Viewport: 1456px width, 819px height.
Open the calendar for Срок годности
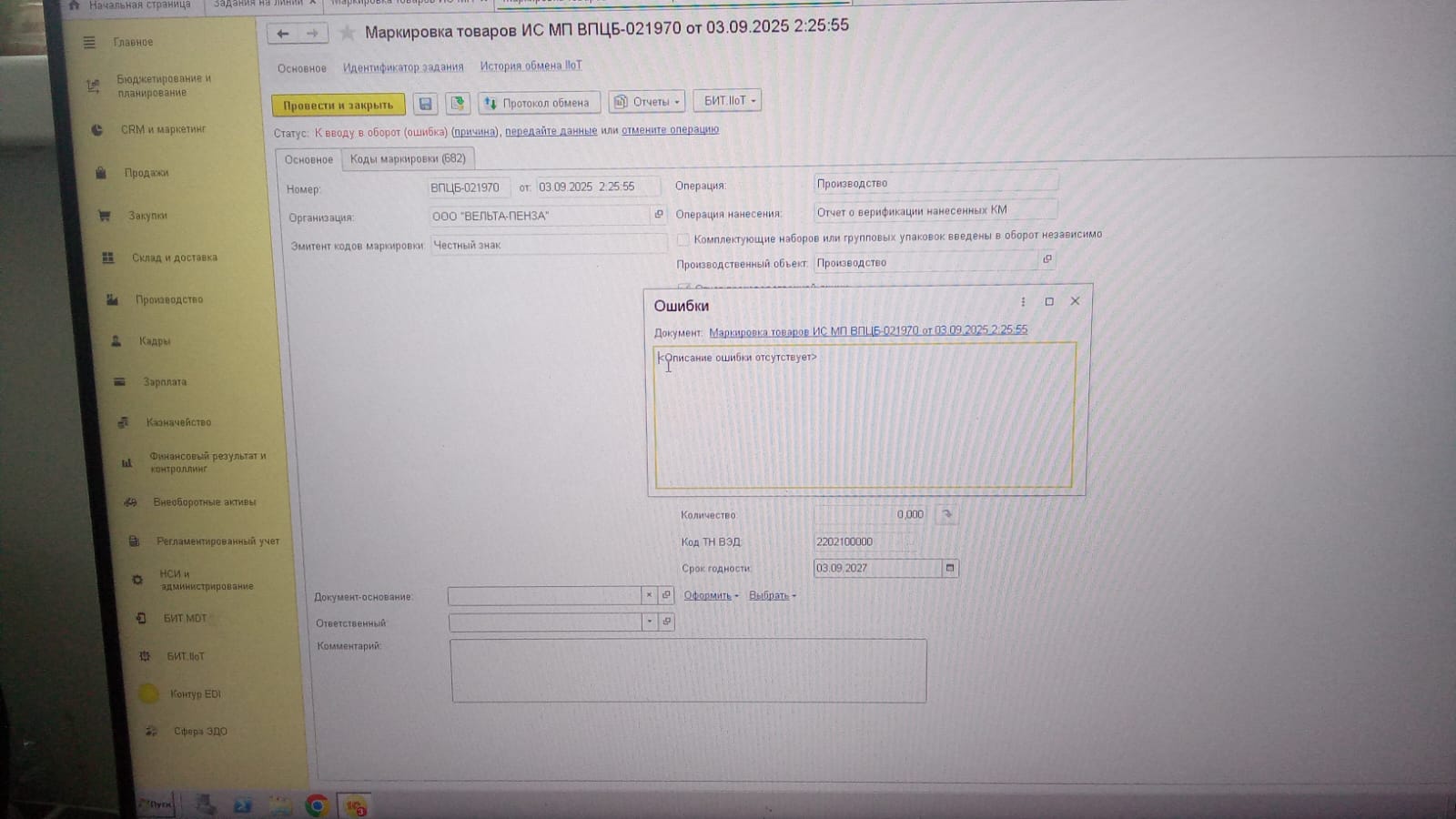949,568
